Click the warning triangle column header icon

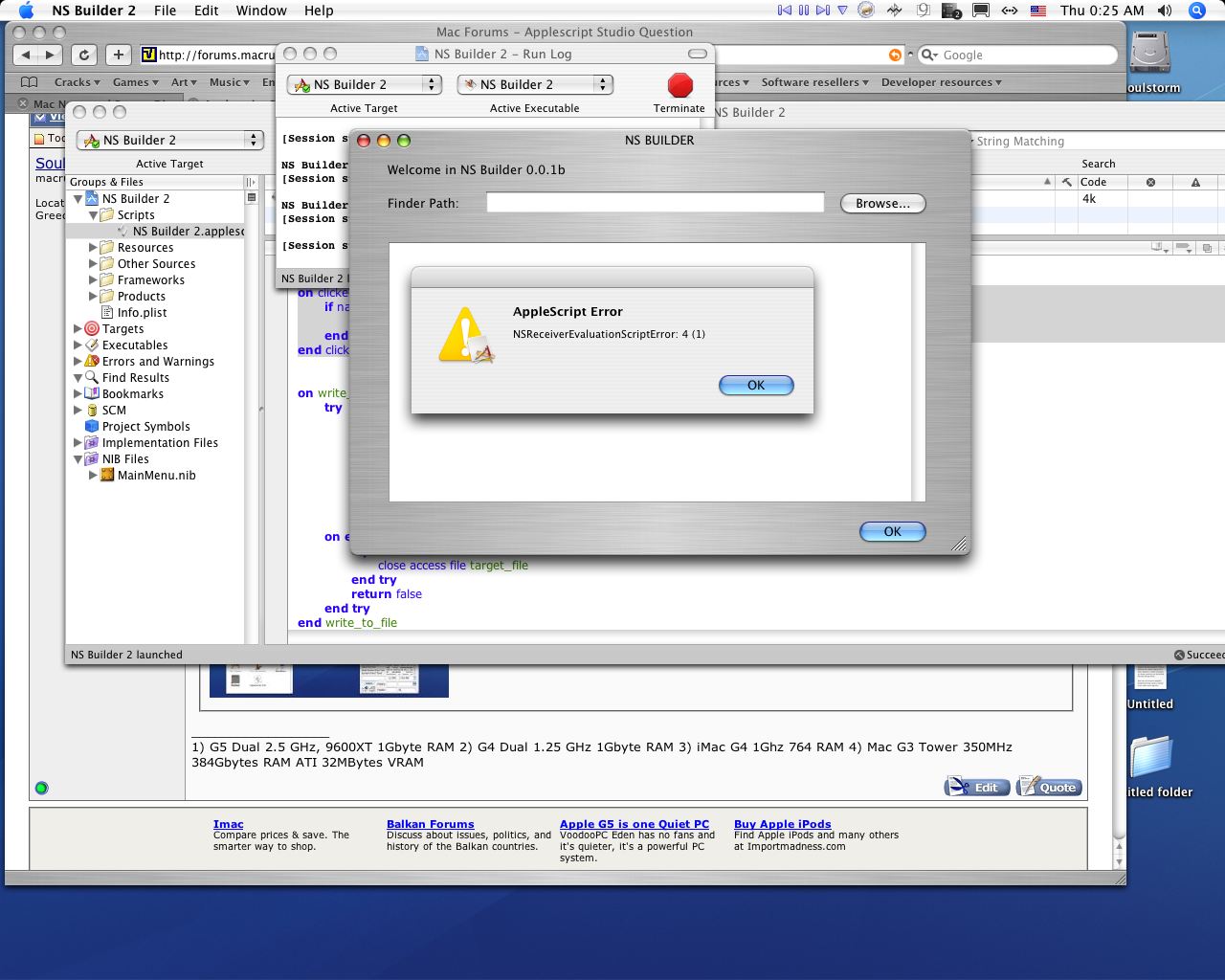(x=1195, y=182)
